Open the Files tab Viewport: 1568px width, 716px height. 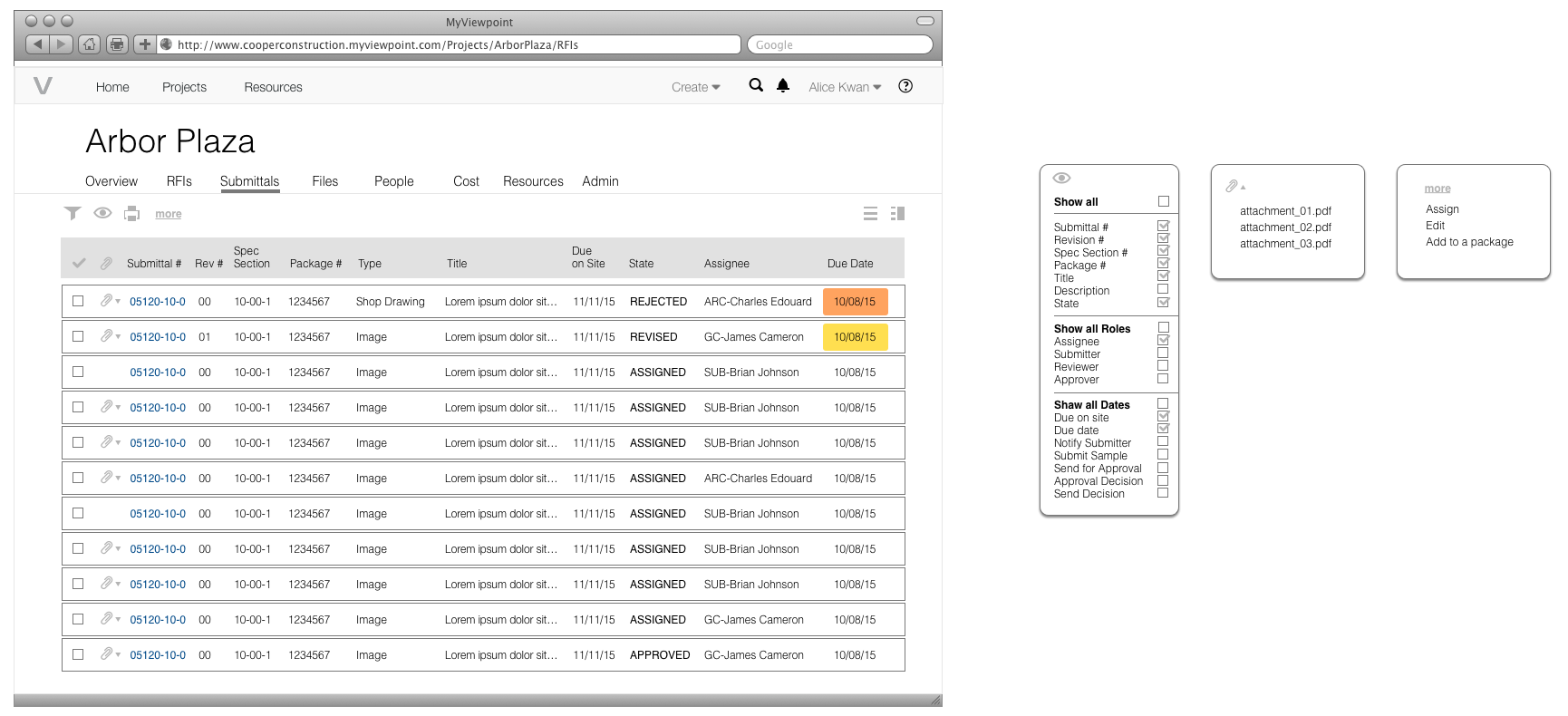click(324, 181)
